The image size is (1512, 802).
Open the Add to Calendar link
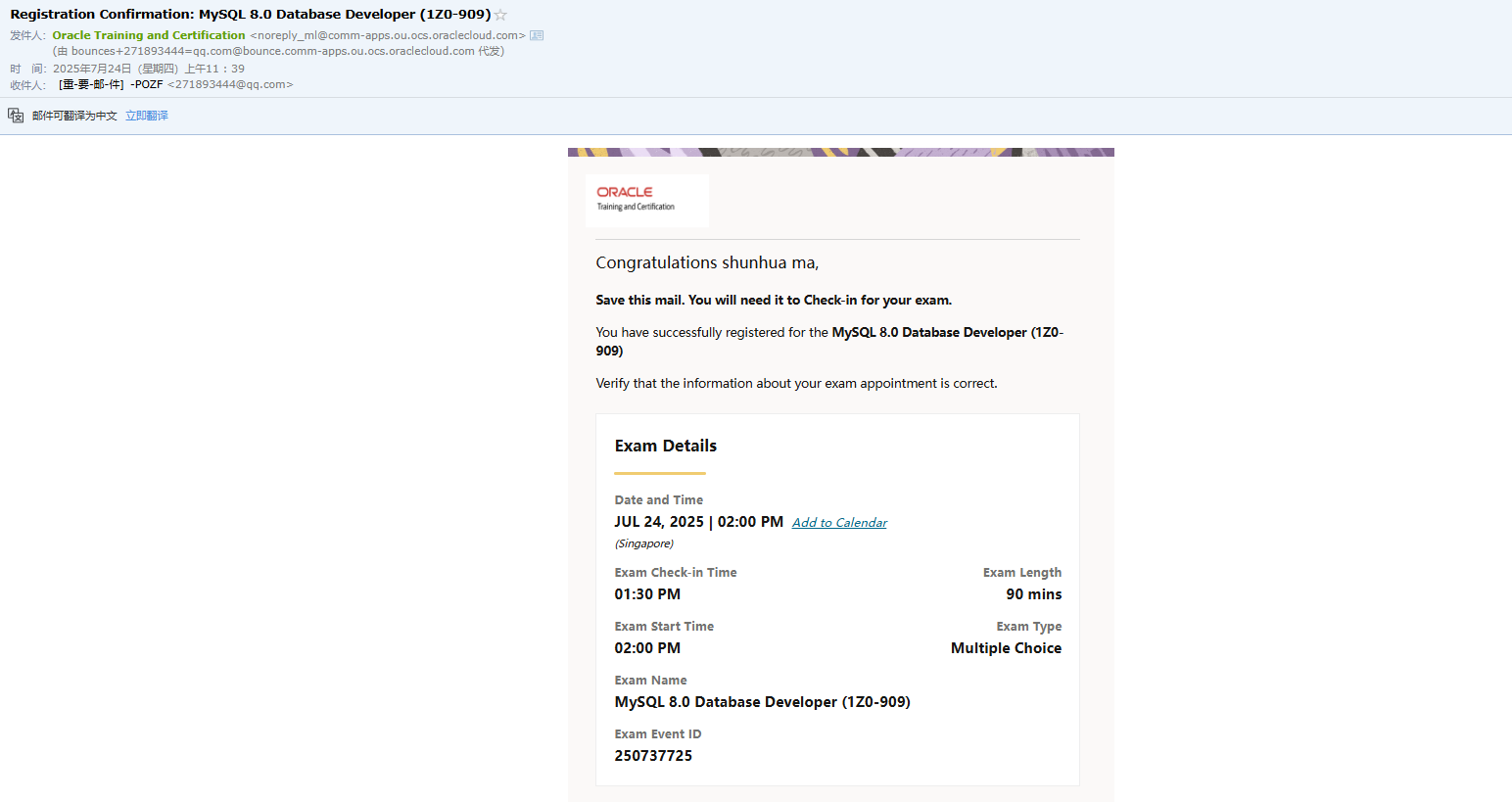(x=839, y=523)
